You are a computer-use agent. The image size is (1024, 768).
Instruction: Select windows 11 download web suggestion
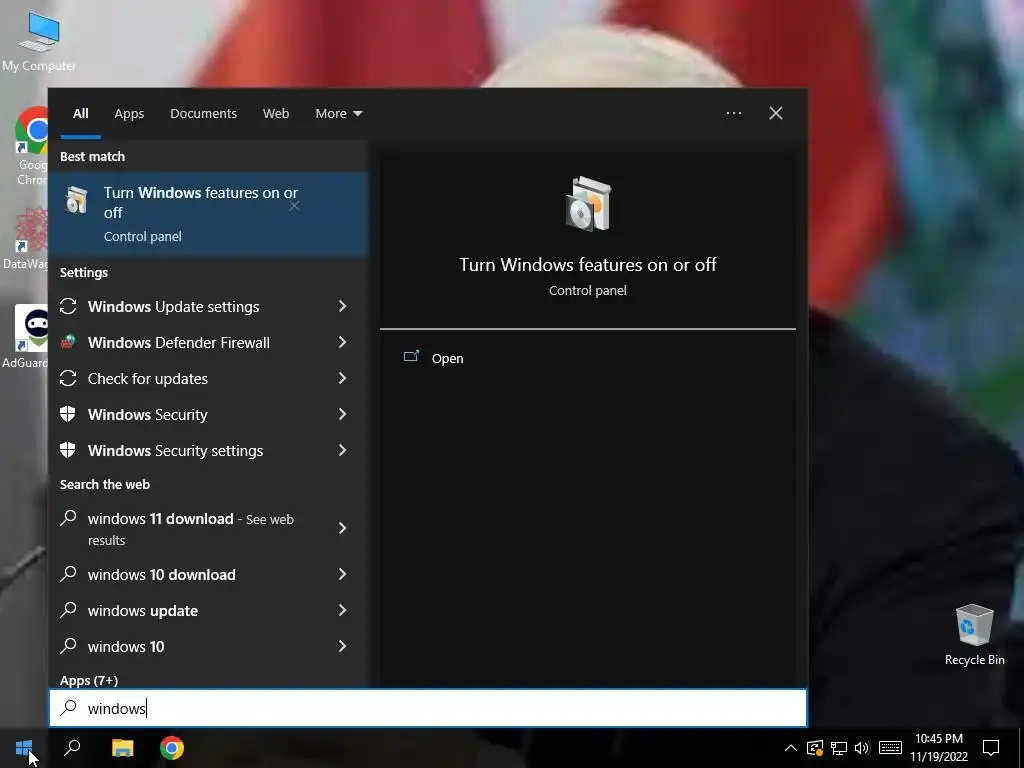coord(189,528)
